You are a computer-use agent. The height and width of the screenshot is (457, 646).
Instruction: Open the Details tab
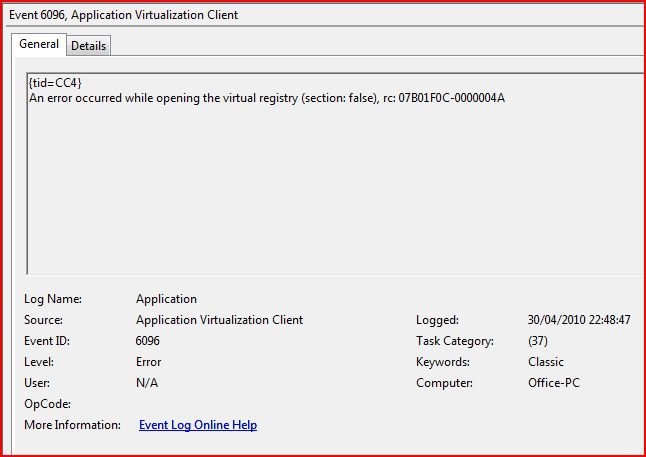point(89,46)
